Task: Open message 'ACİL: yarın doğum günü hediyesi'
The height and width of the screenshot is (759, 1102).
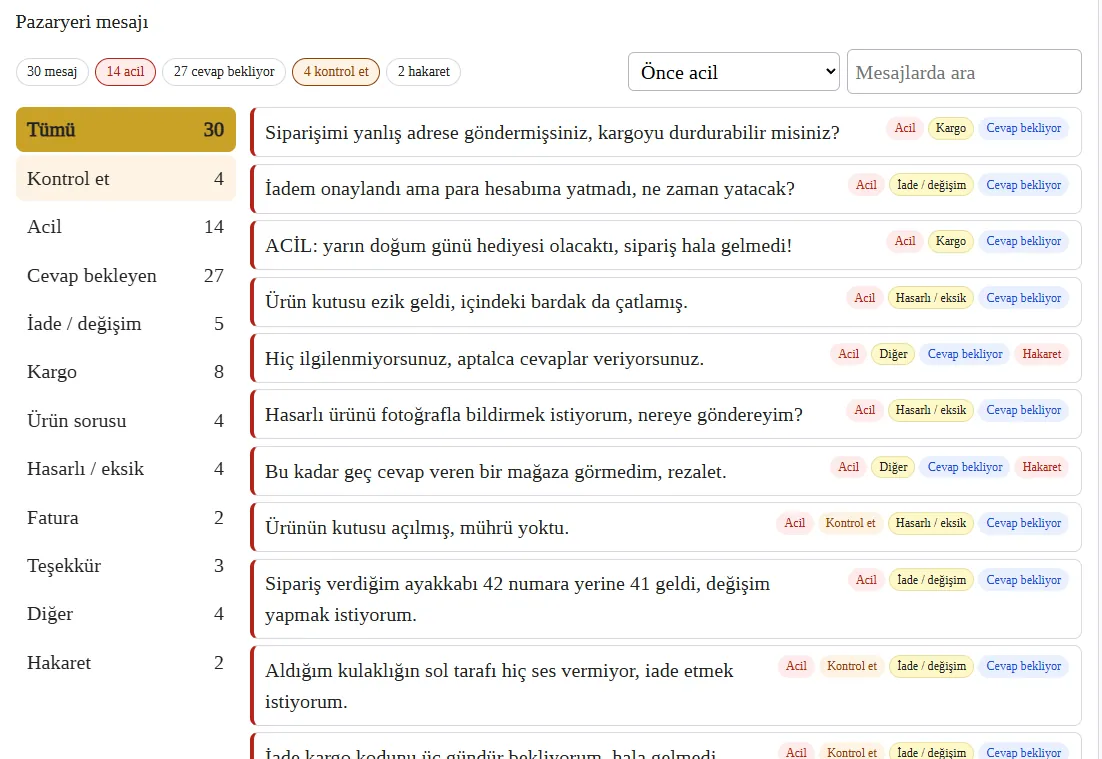Action: tap(666, 245)
